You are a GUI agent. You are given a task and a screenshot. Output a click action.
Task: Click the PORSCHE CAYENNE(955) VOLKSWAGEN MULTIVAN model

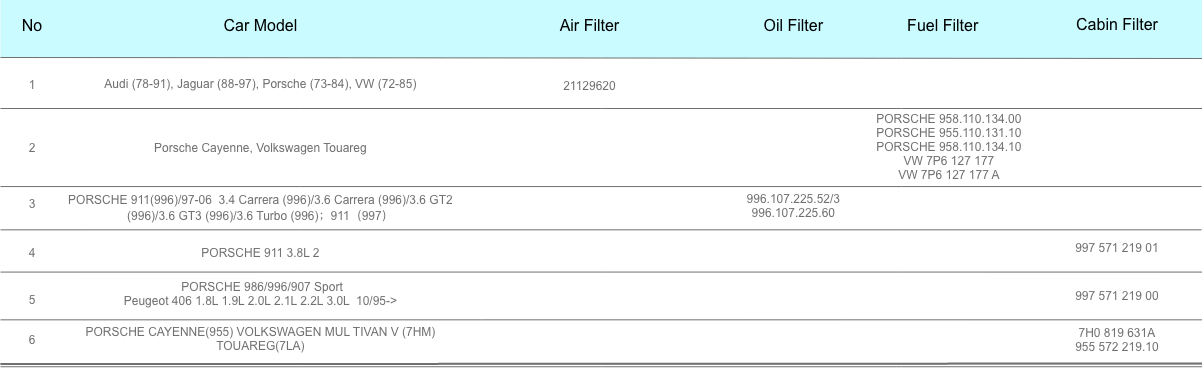click(260, 339)
